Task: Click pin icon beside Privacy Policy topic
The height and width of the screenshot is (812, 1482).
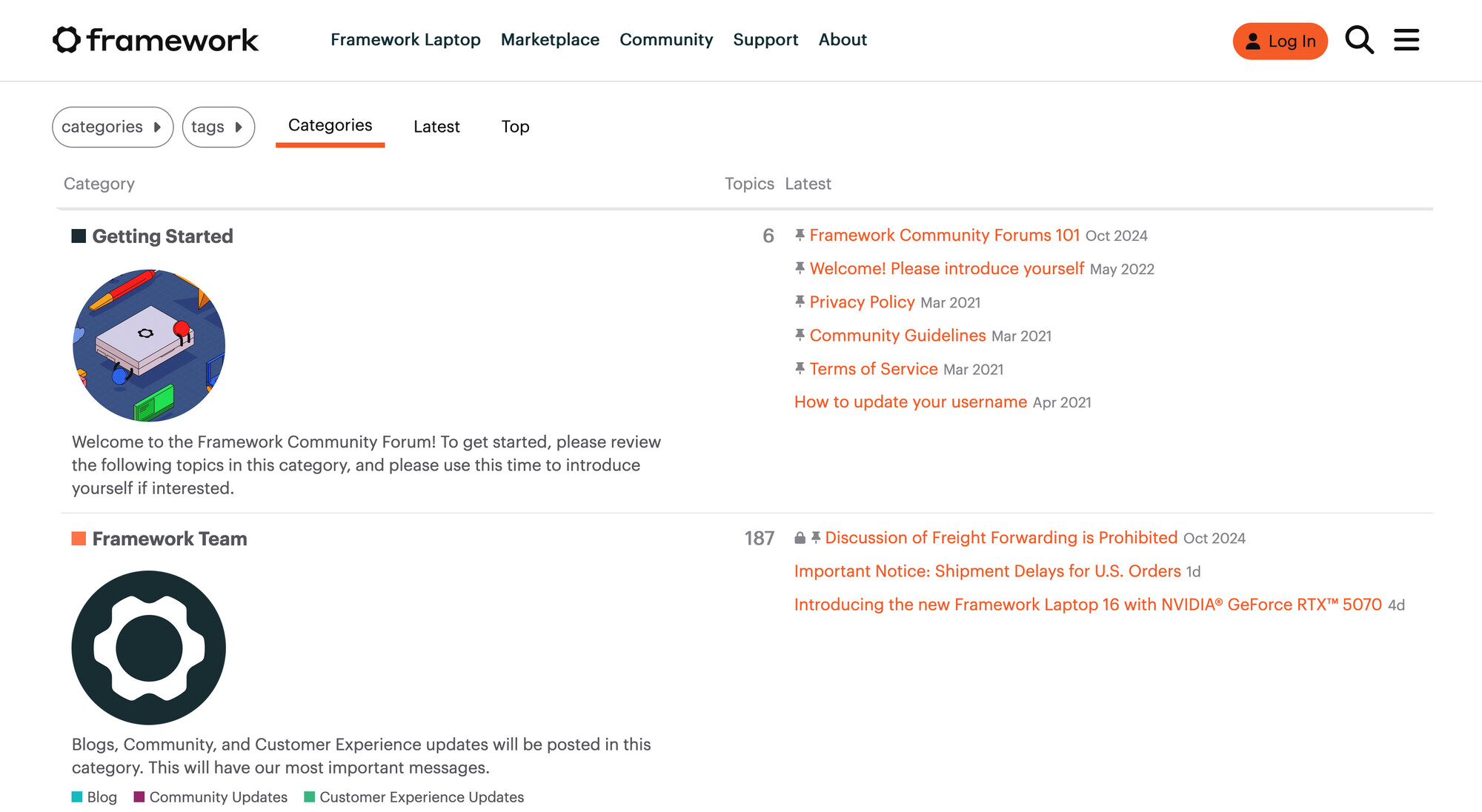Action: click(x=800, y=302)
